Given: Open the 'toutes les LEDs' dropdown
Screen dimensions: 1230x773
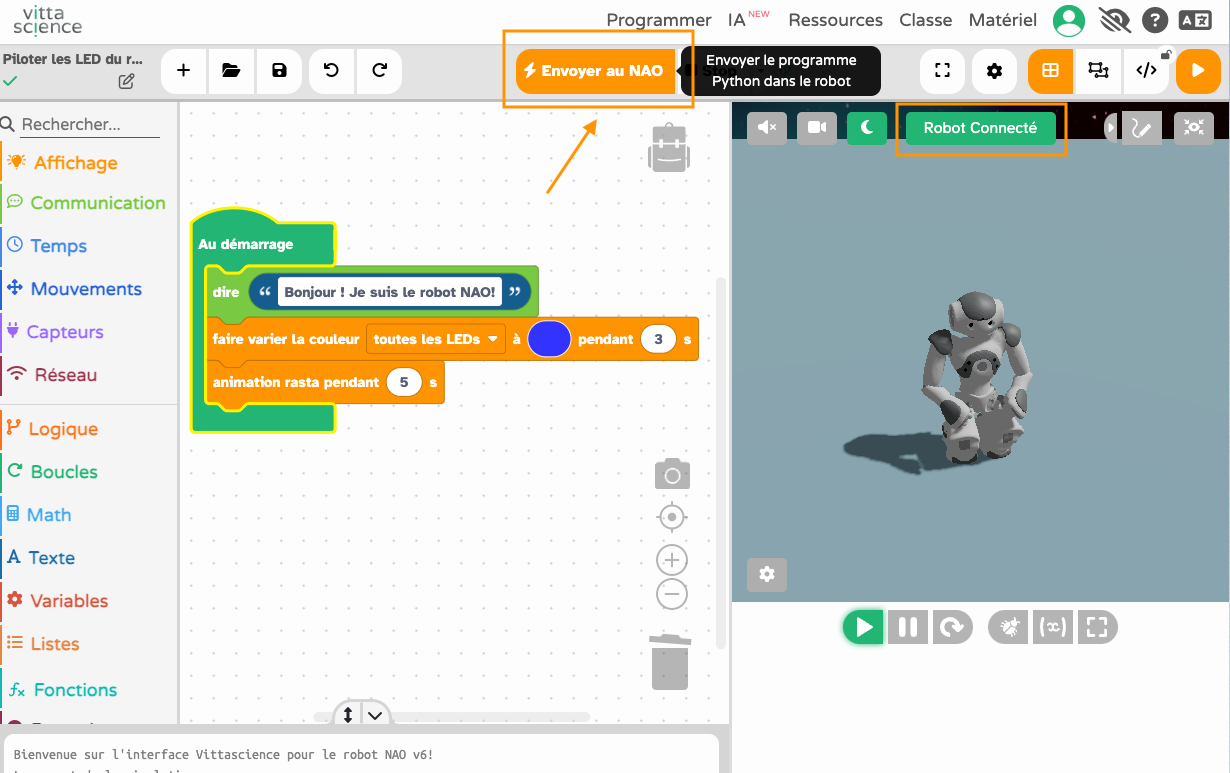Looking at the screenshot, I should [x=436, y=339].
